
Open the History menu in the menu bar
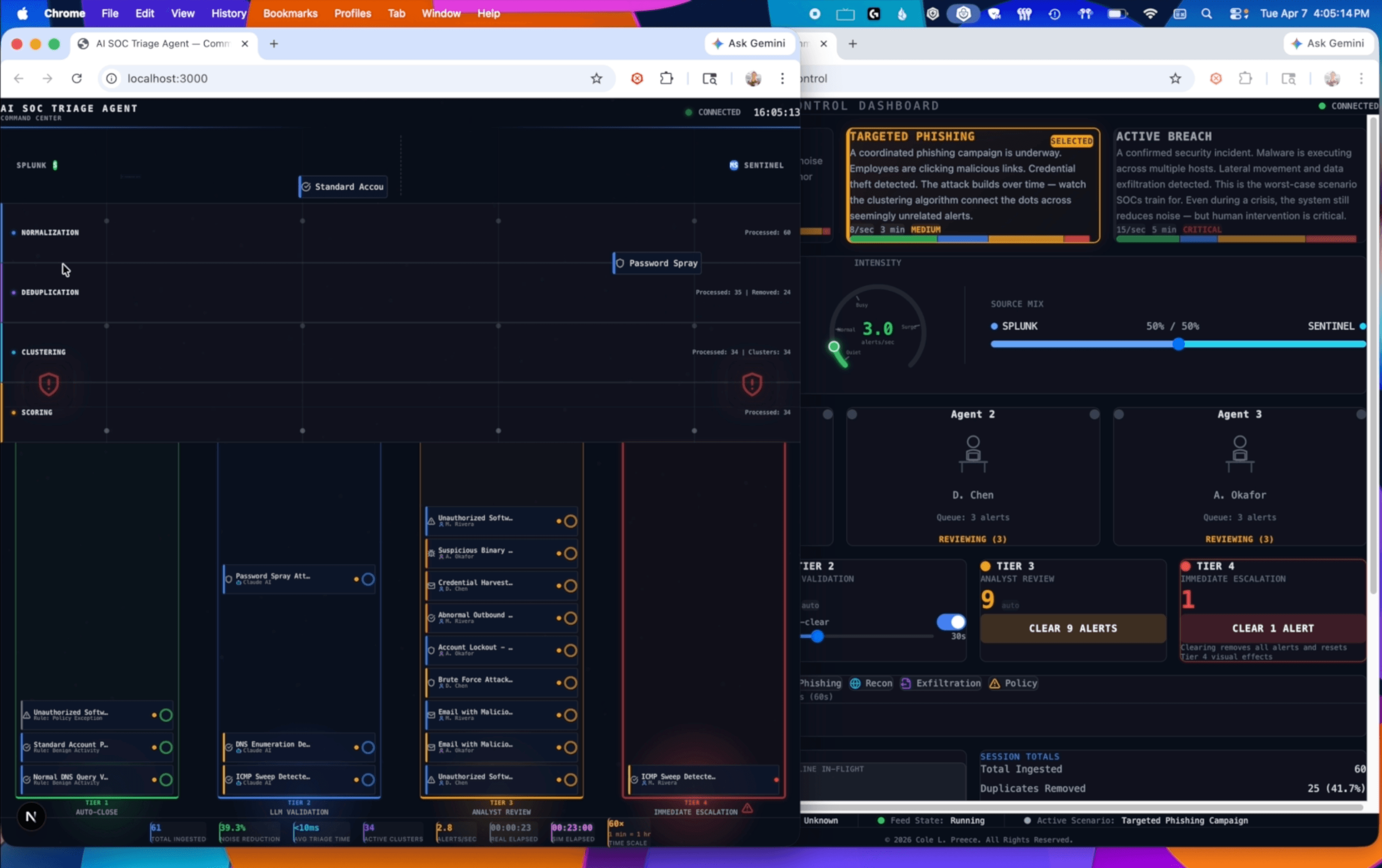click(x=228, y=13)
